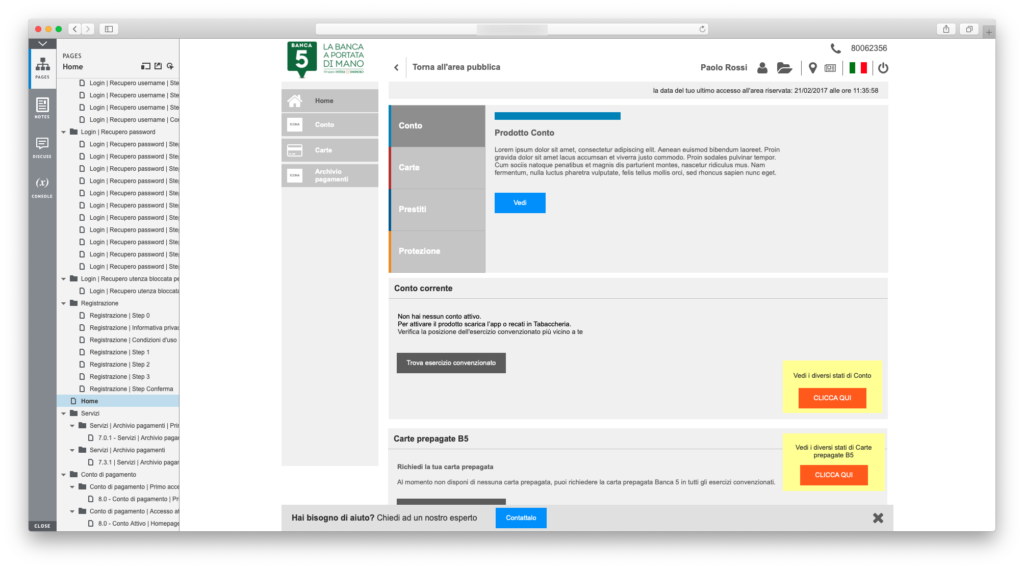Open the documents folder icon in the header
Viewport: 1024px width, 569px height.
pyautogui.click(x=784, y=67)
